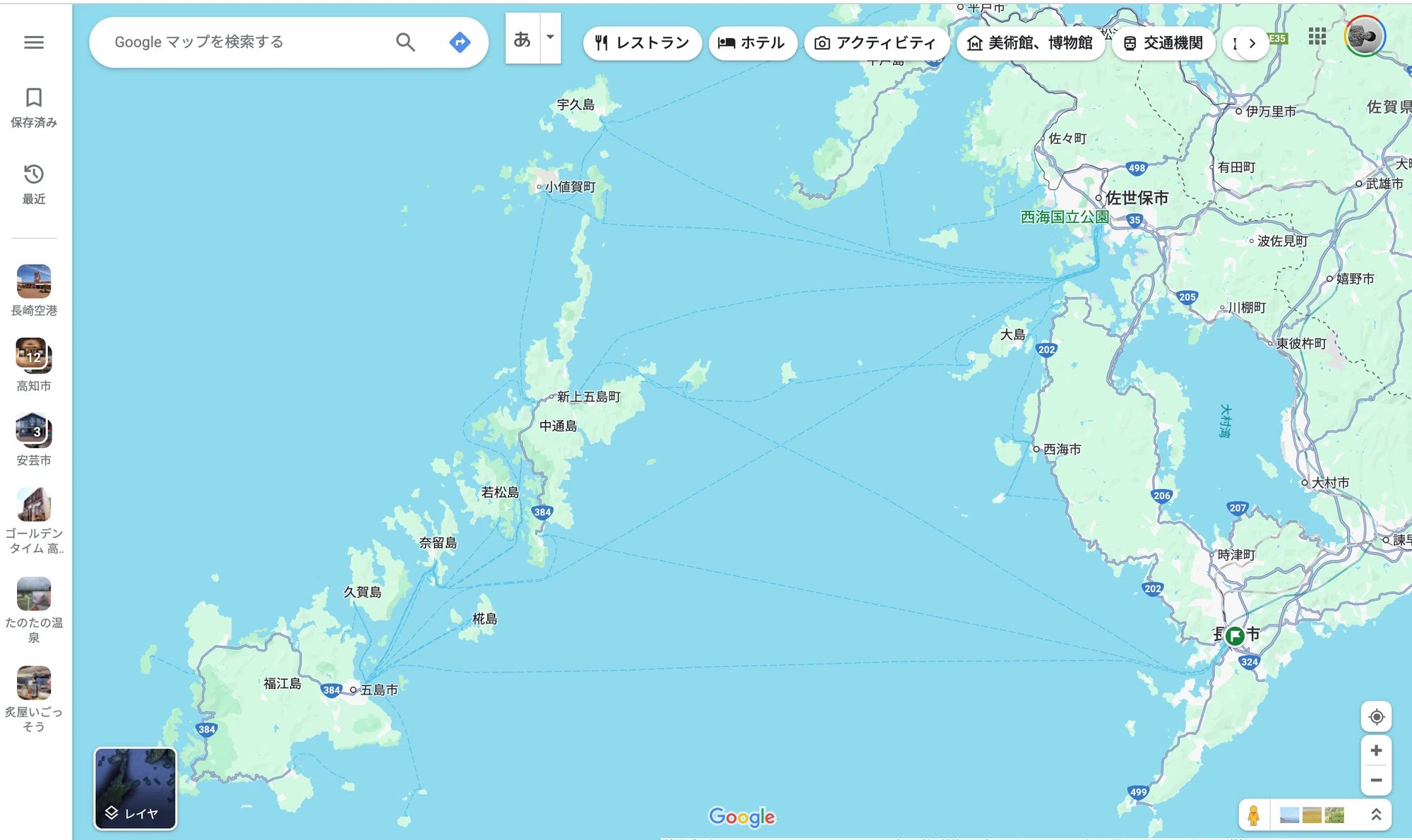
Task: Open the hamburger main menu
Action: coord(34,42)
